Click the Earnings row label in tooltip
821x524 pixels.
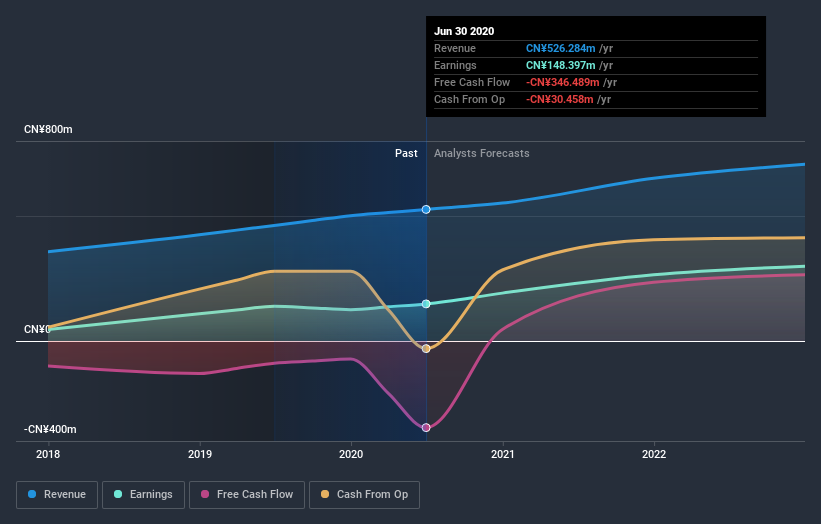[455, 65]
